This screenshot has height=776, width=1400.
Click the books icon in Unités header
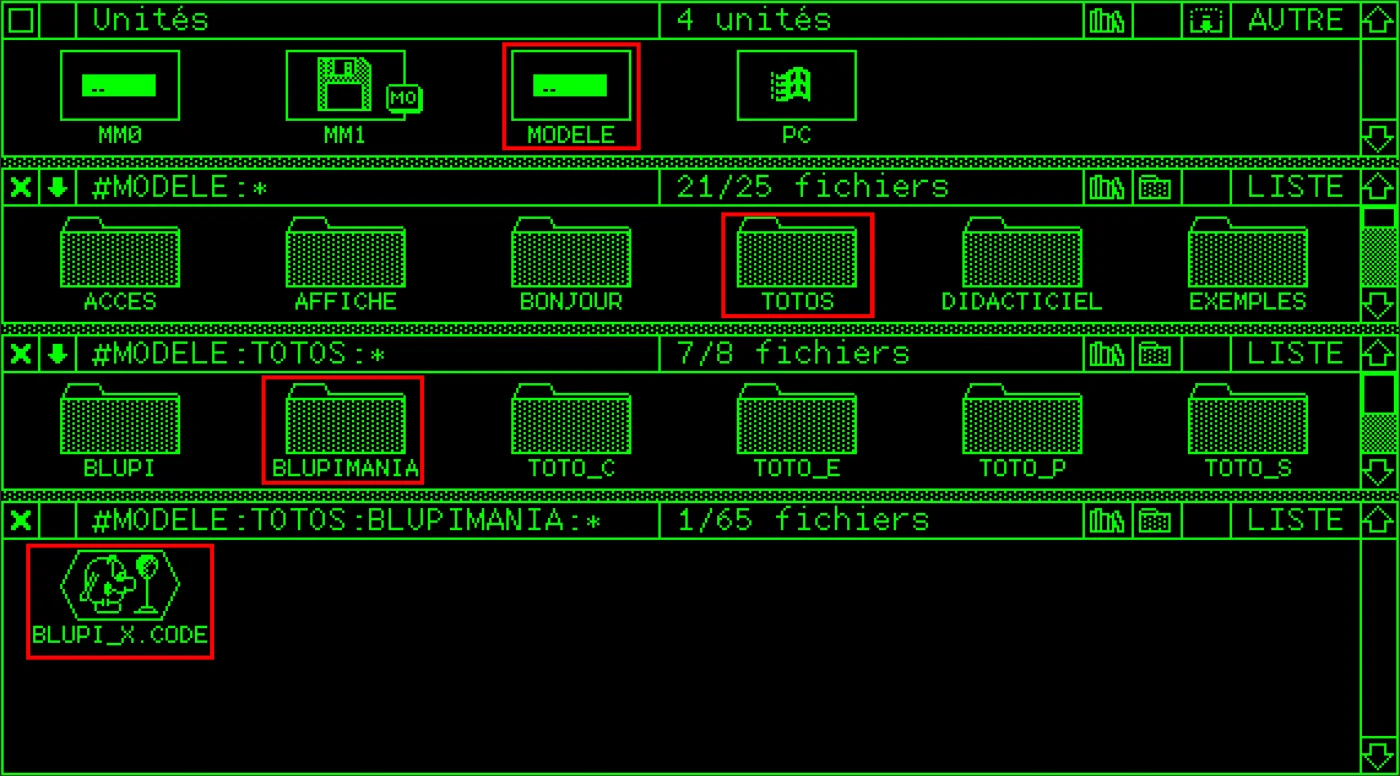click(1107, 20)
